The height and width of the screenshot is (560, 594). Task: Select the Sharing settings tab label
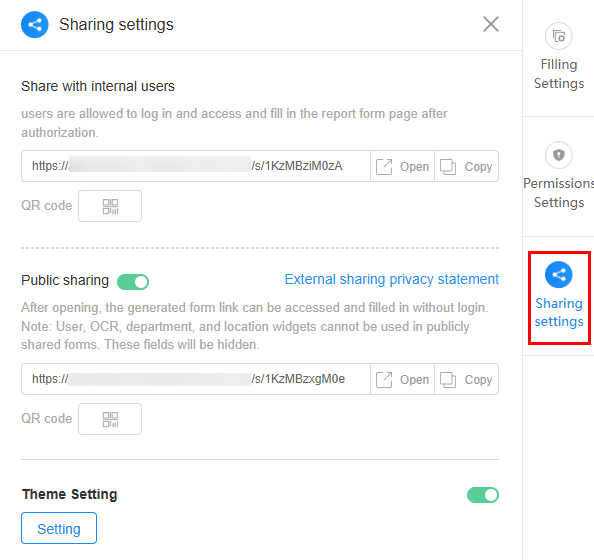coord(559,312)
